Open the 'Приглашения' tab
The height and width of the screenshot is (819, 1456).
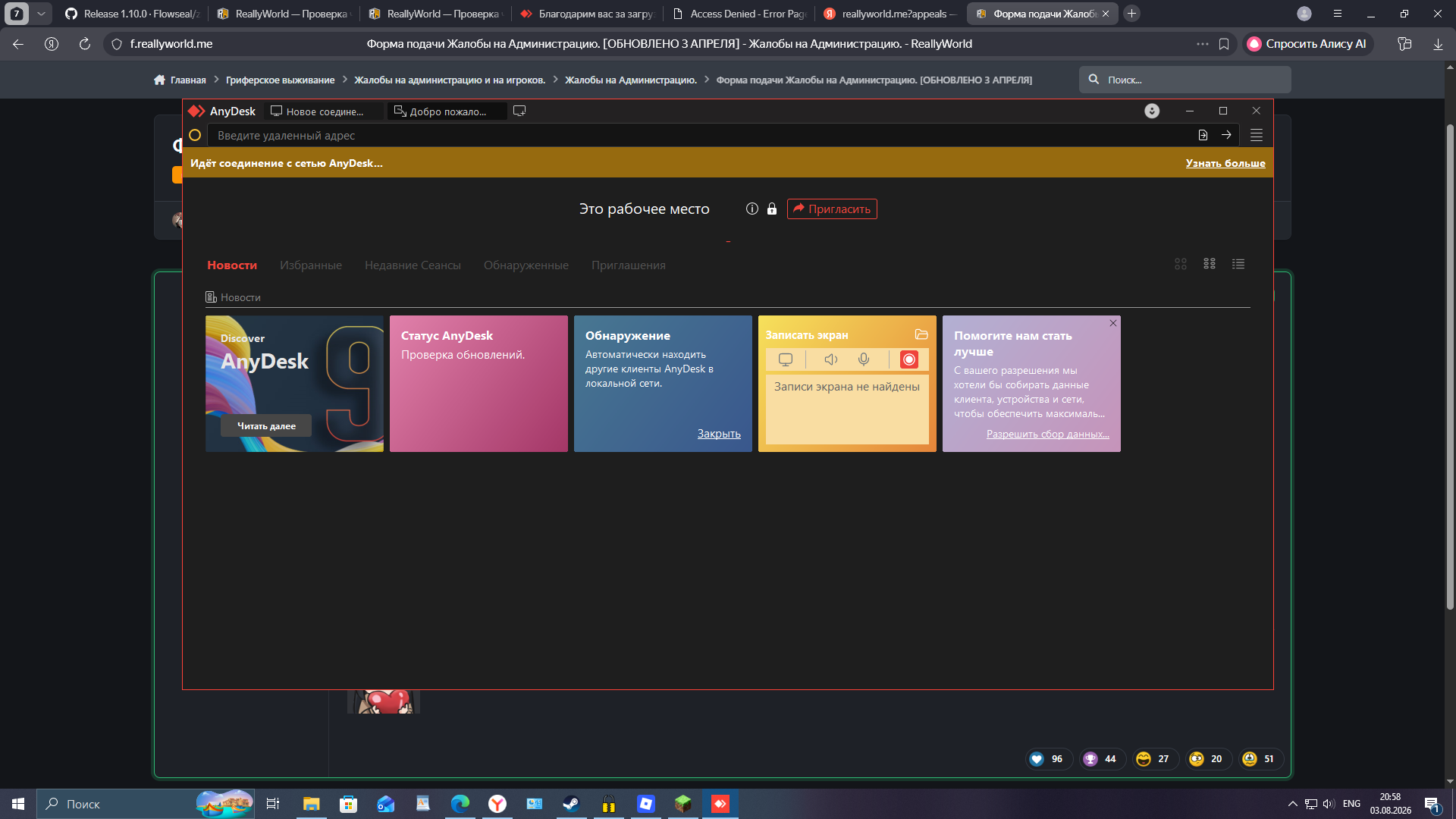[629, 265]
